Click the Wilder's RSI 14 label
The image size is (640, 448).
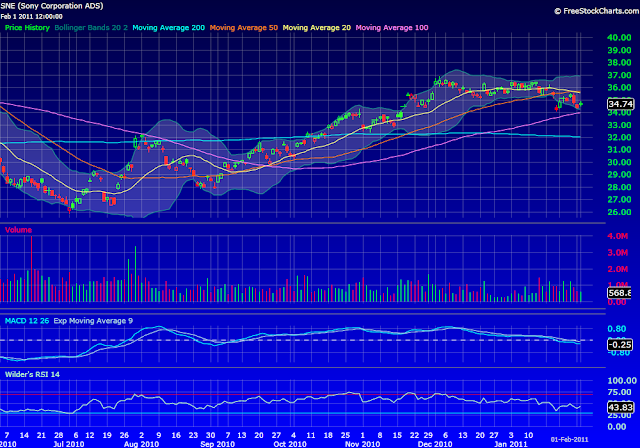pos(32,374)
